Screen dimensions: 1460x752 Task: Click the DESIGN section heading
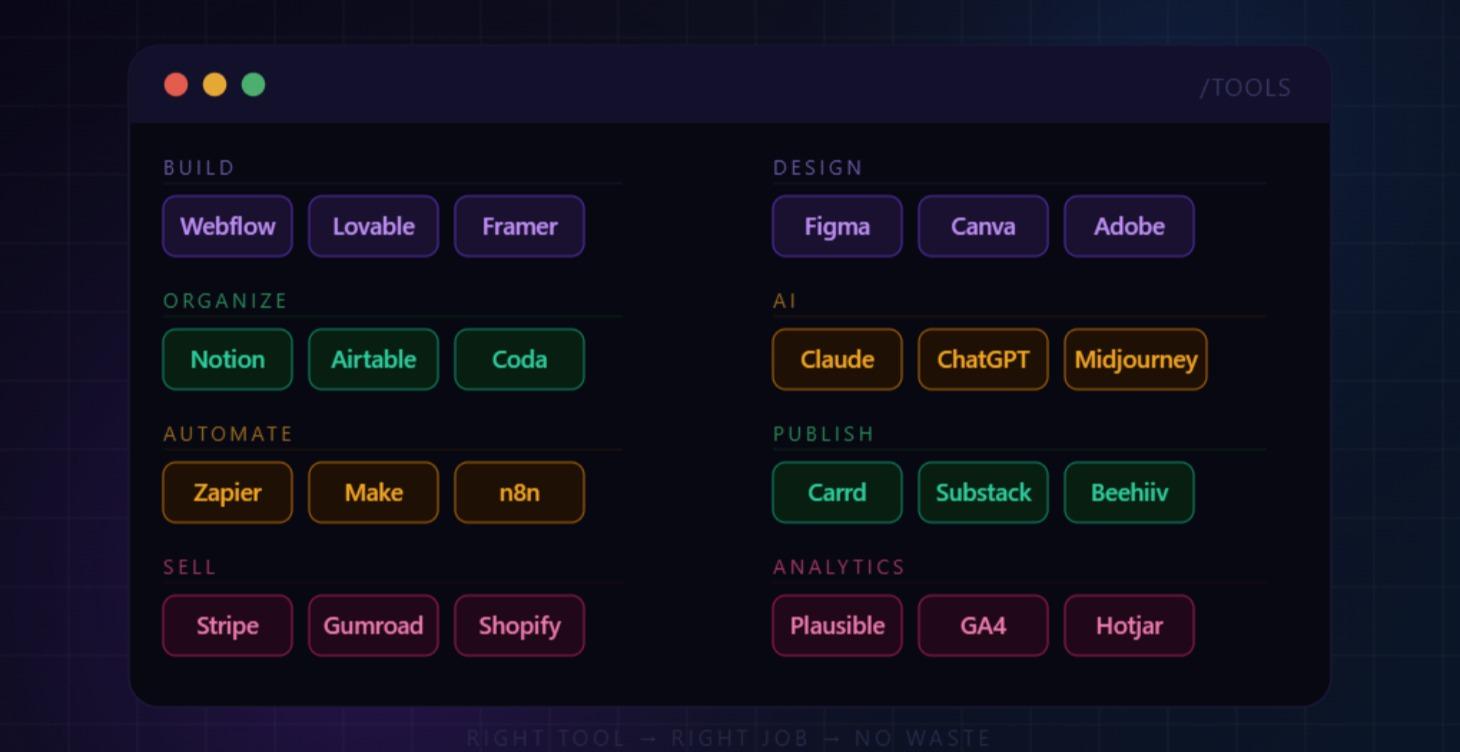pyautogui.click(x=818, y=167)
